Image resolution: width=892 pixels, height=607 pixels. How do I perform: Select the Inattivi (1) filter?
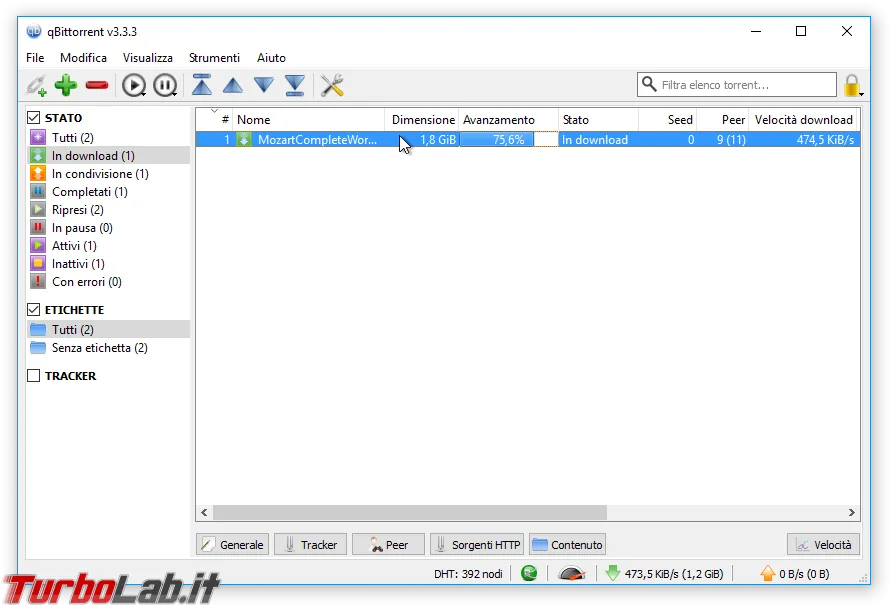coord(108,263)
